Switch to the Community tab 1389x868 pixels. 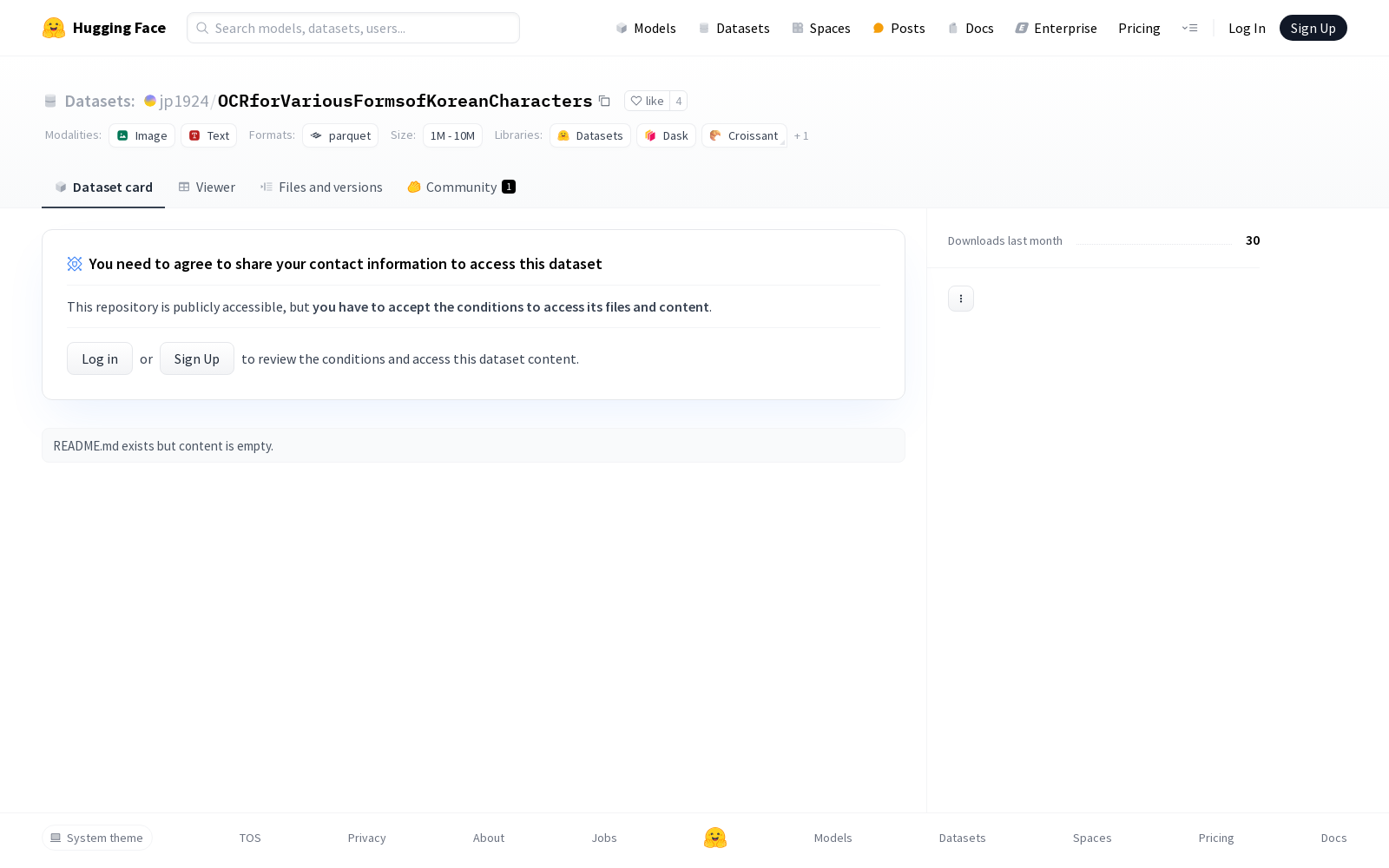461,187
